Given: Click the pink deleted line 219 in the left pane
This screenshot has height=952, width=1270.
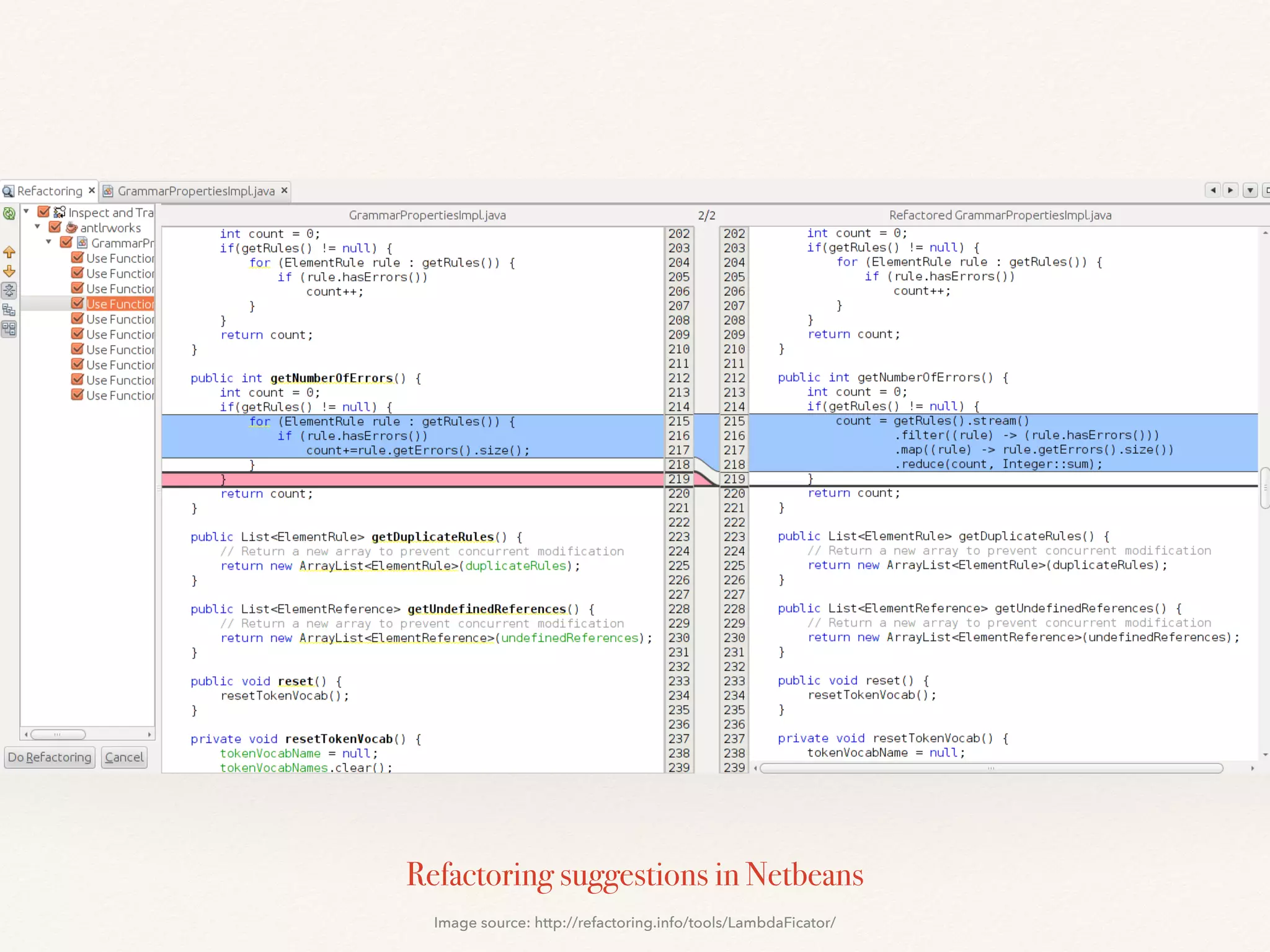Looking at the screenshot, I should coord(412,479).
